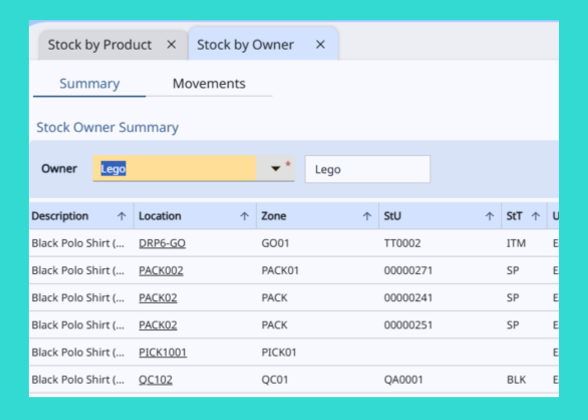The height and width of the screenshot is (420, 588).
Task: Sort by StT column arrow
Action: tap(536, 216)
